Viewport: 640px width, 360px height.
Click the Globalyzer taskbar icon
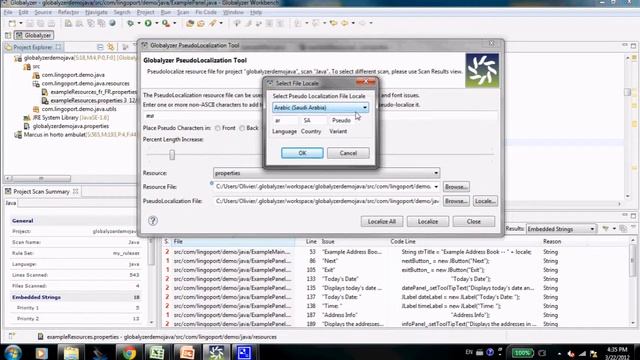pos(216,352)
